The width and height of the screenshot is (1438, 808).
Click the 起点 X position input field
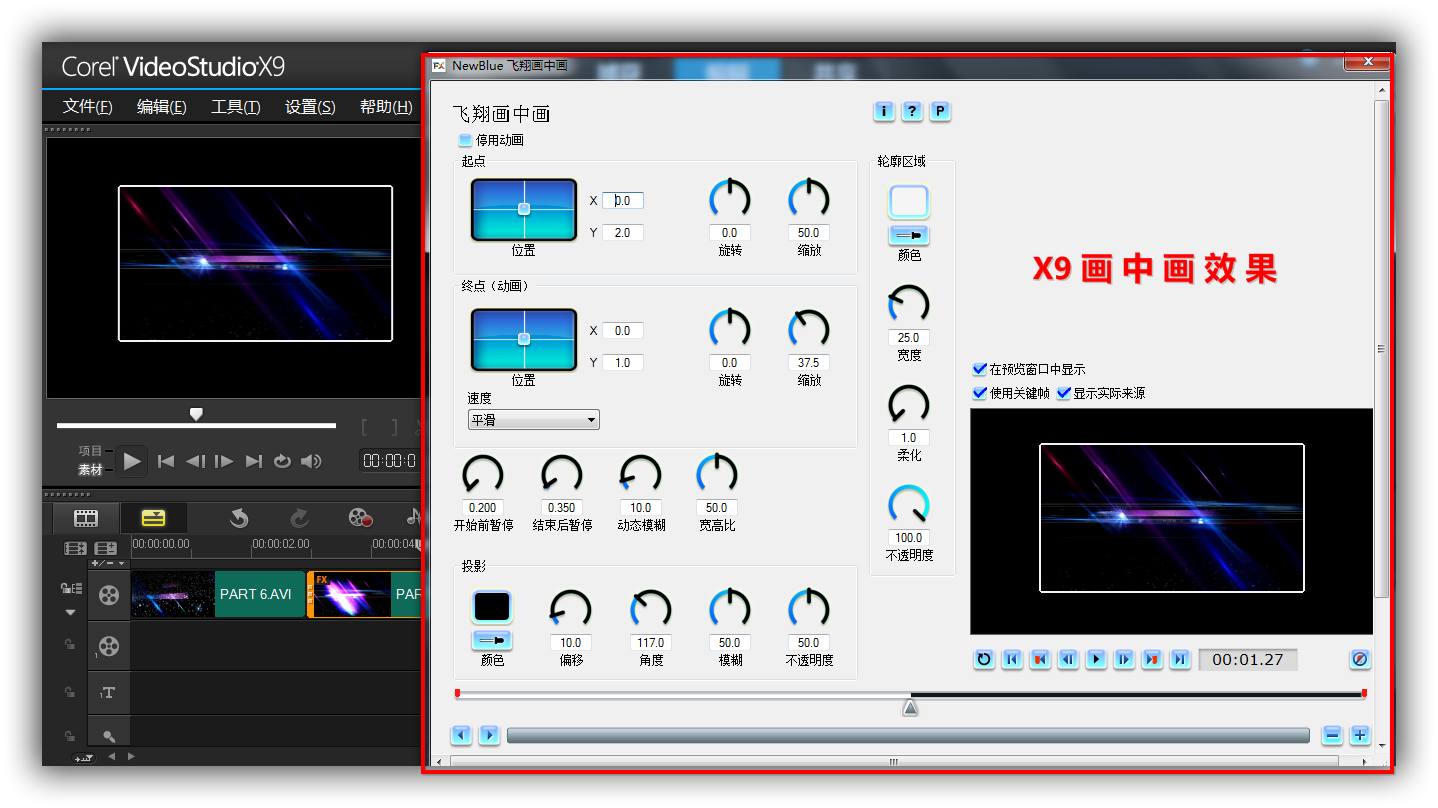point(623,201)
